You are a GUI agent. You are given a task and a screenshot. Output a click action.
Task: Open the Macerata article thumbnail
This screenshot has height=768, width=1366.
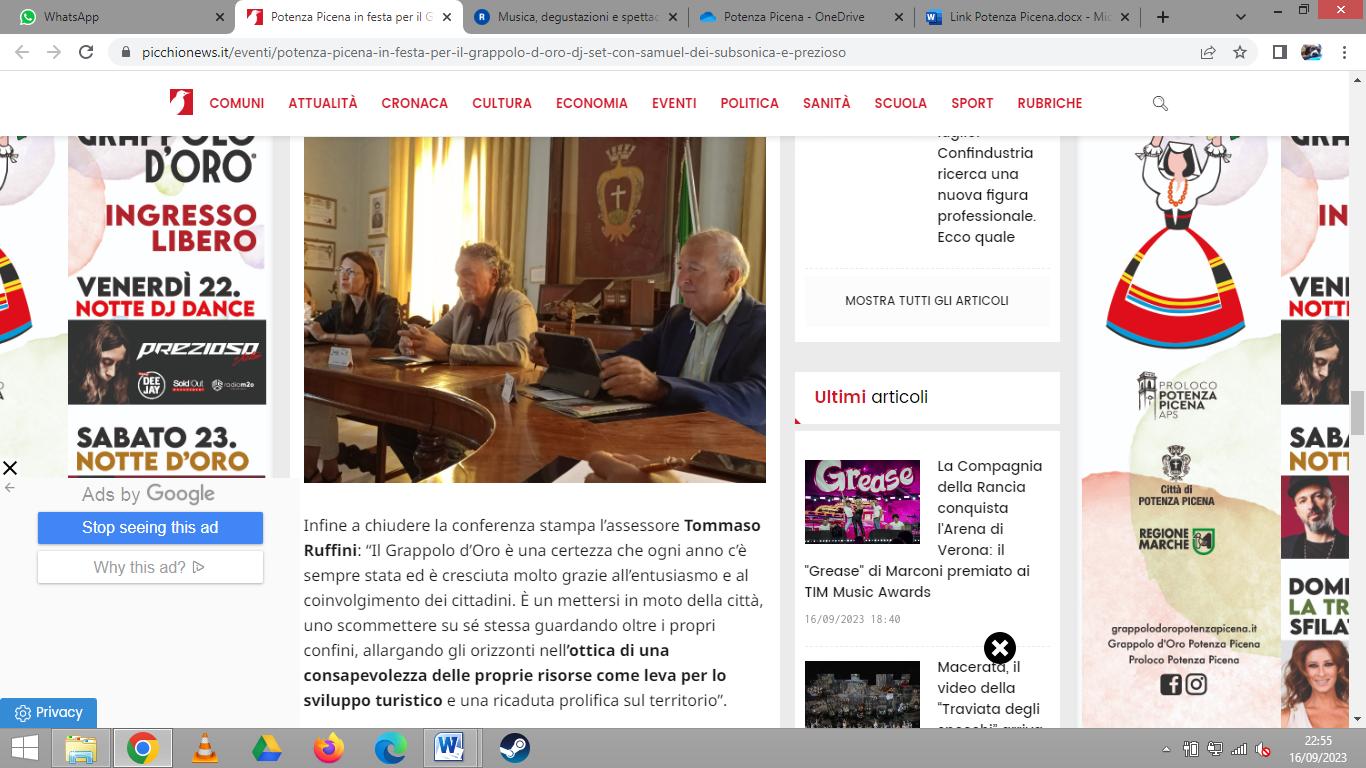(x=862, y=694)
